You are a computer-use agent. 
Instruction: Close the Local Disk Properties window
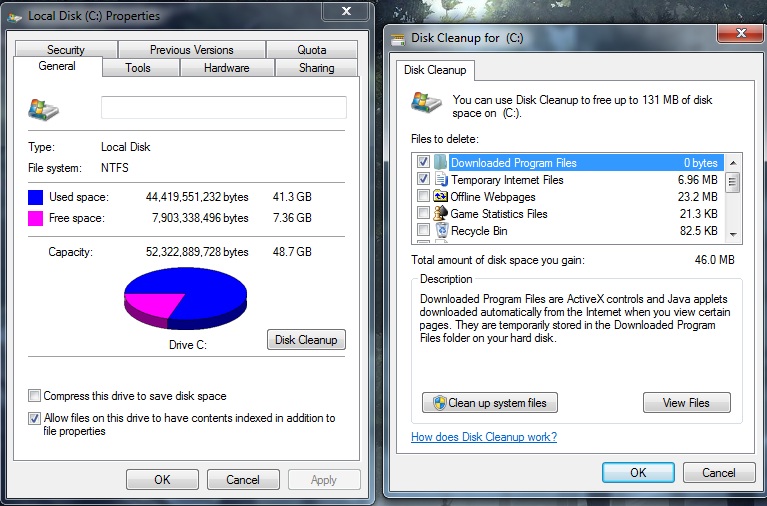346,11
